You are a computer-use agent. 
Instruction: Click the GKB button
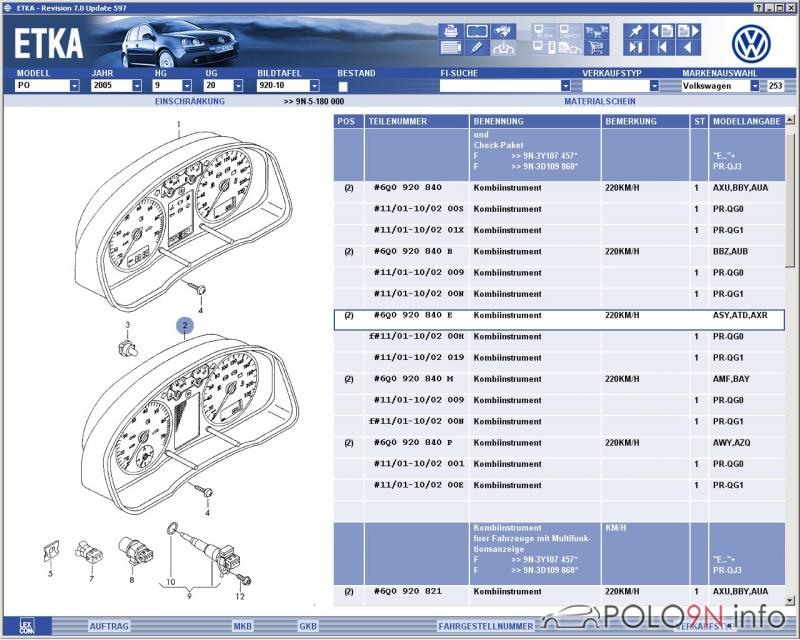[308, 626]
